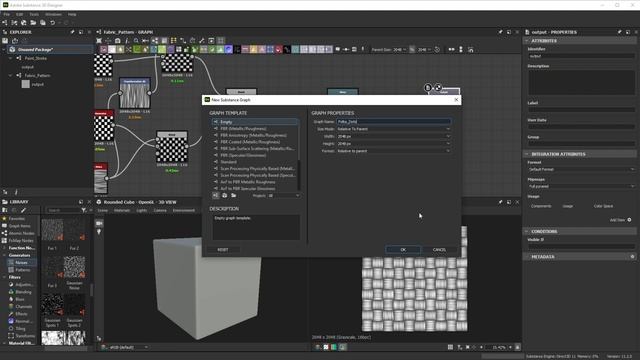This screenshot has width=640, height=360.
Task: Collapse the Fabric_Pattern graph in Explorer
Action: pyautogui.click(x=11, y=76)
